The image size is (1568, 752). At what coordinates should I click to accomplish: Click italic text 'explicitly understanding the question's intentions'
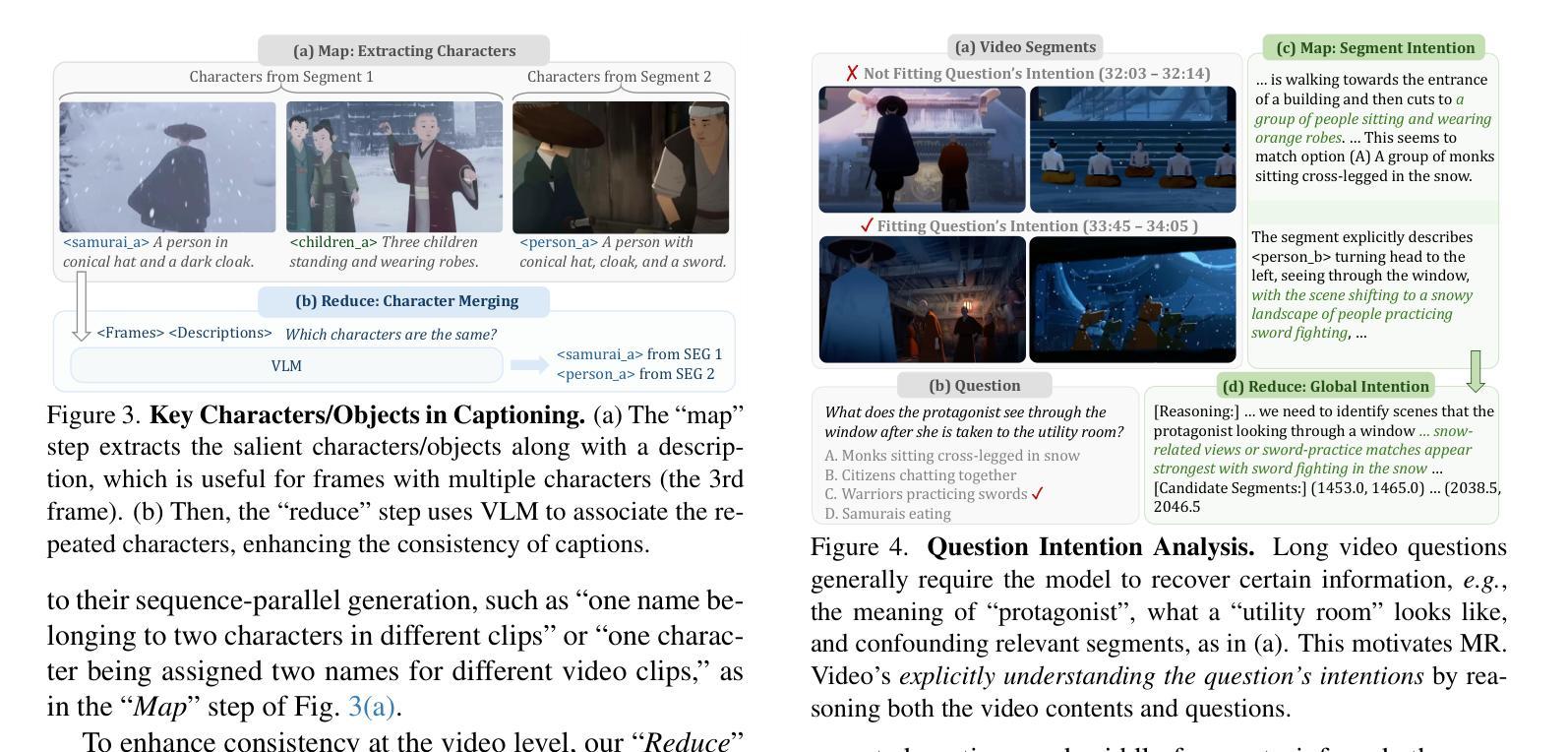(x=1161, y=676)
